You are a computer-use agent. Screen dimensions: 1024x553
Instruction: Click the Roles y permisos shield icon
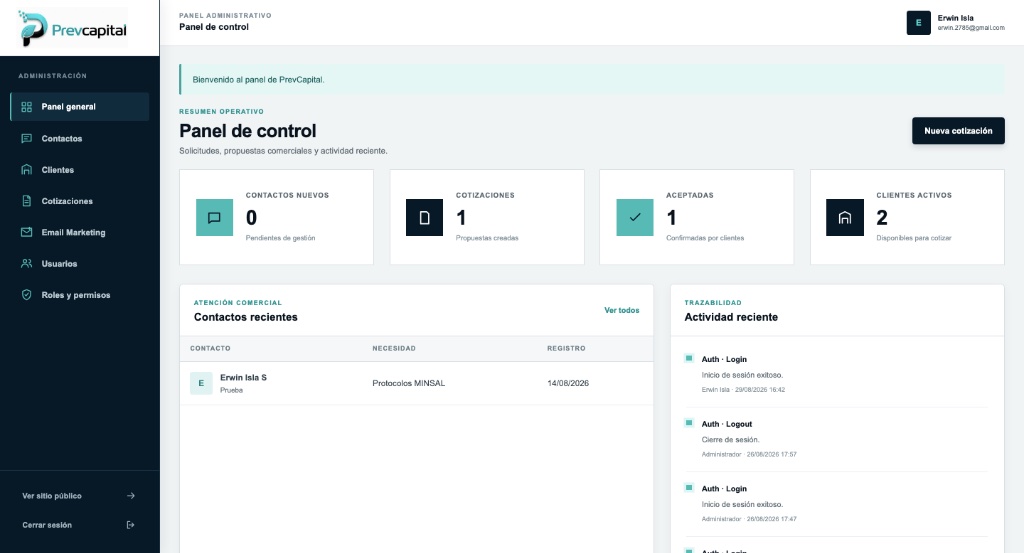pyautogui.click(x=26, y=295)
